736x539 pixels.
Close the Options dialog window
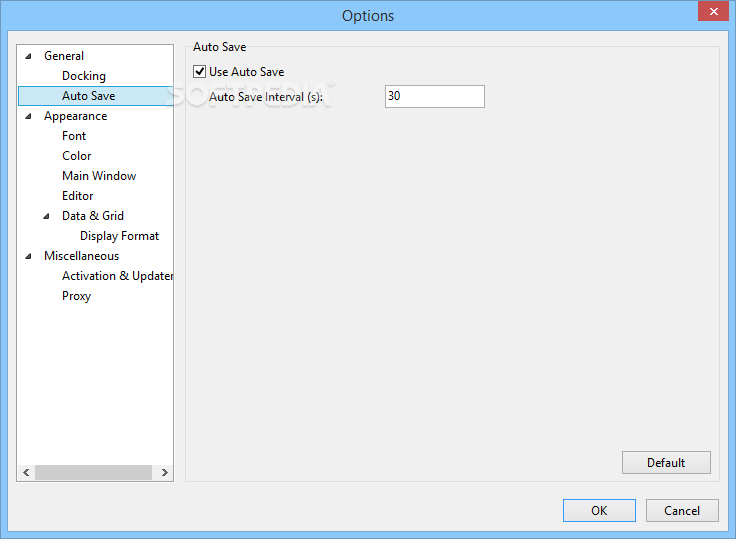click(x=712, y=12)
